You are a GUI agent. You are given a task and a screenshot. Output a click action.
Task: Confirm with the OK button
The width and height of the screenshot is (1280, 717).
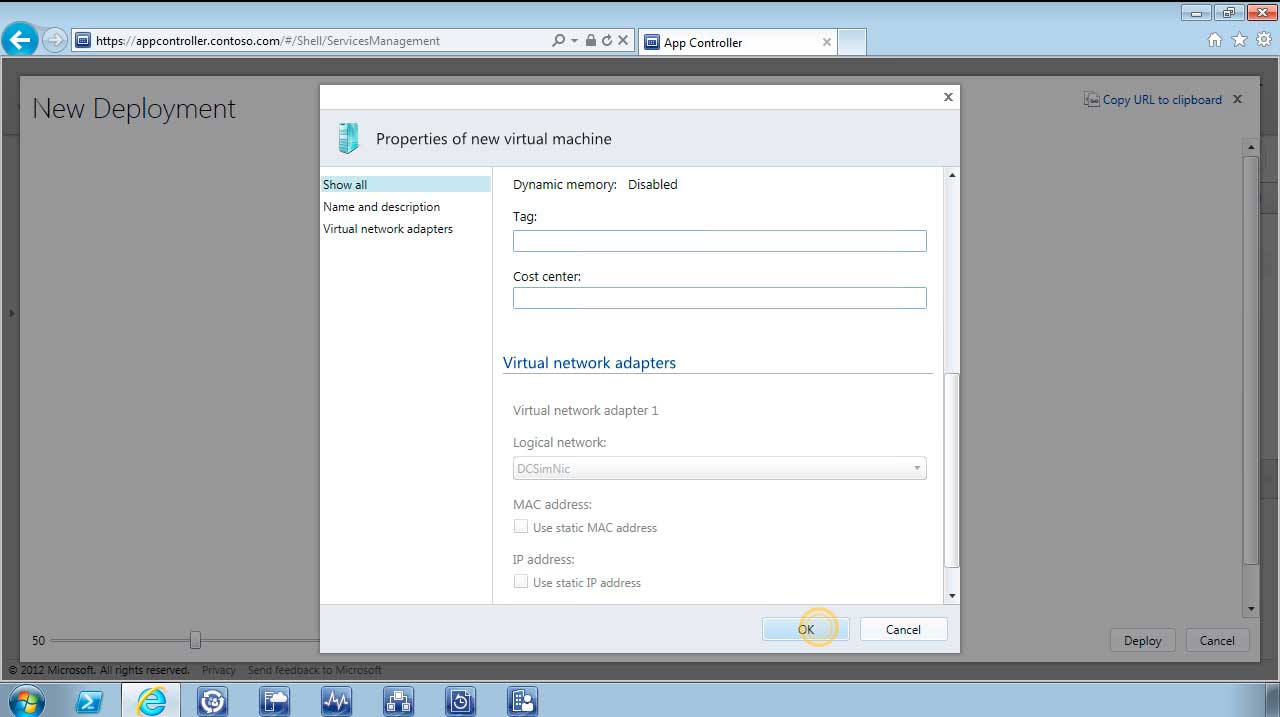[x=806, y=629]
